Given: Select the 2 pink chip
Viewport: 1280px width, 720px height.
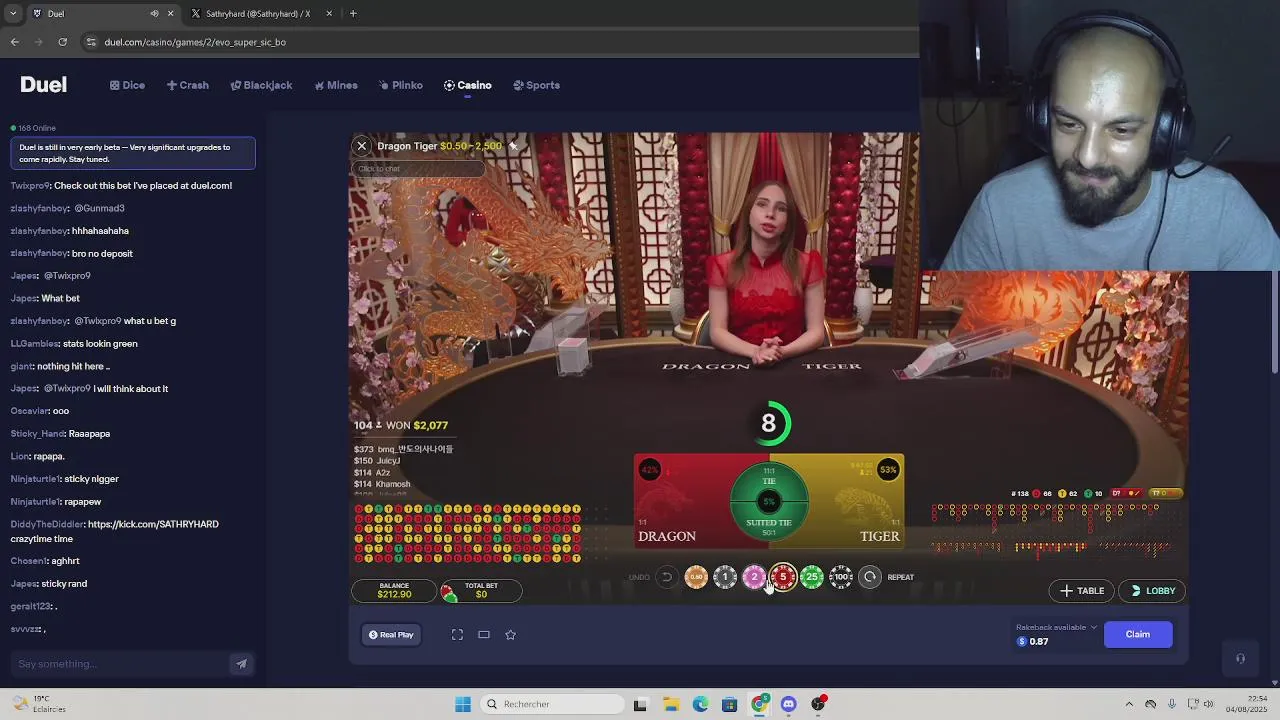Looking at the screenshot, I should tap(754, 577).
